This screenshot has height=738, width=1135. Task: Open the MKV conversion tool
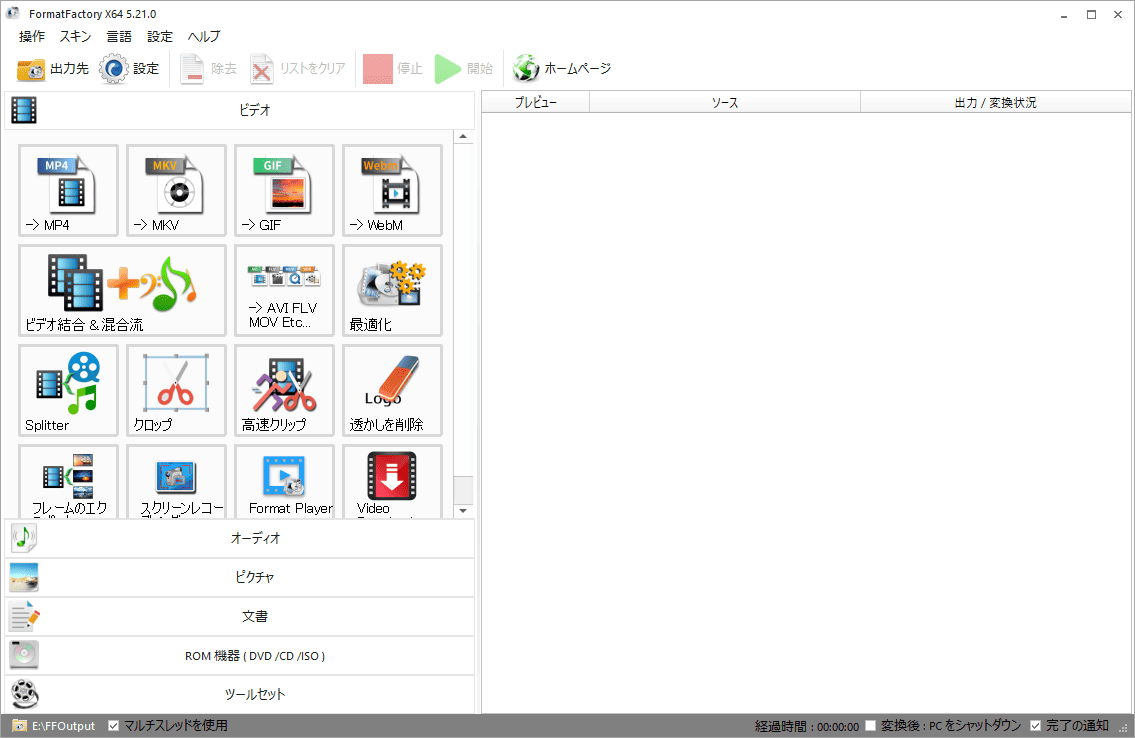(176, 190)
